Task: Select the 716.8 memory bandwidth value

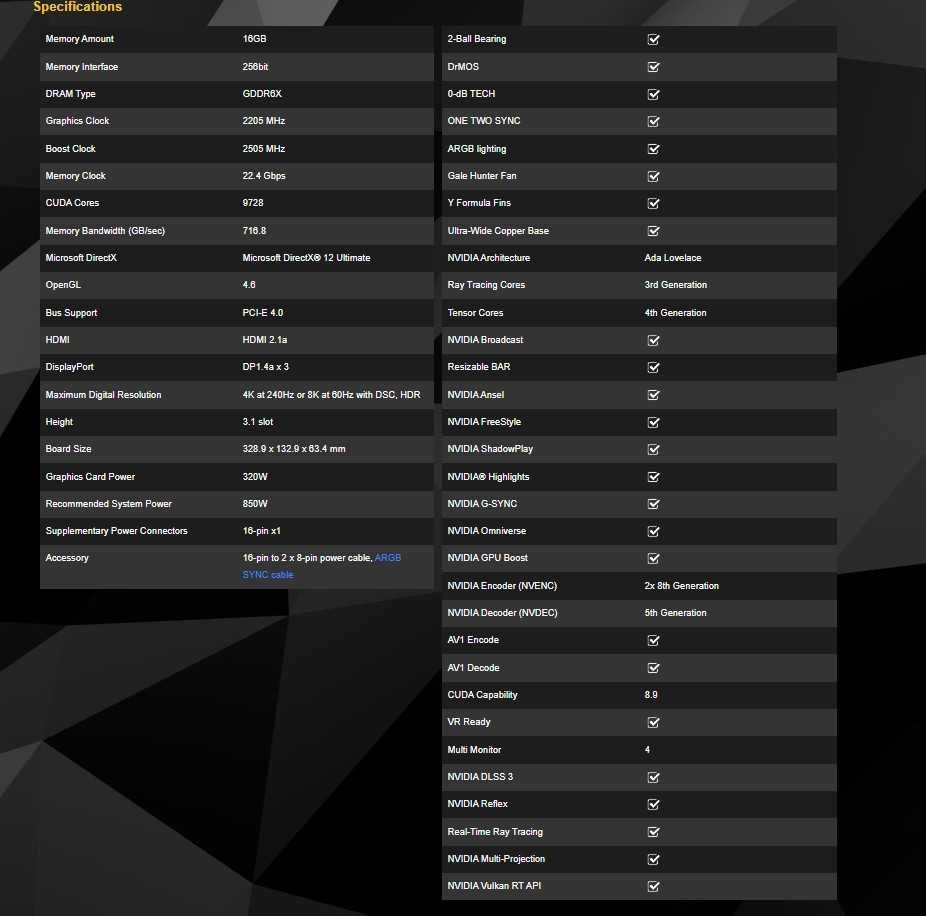Action: (254, 231)
